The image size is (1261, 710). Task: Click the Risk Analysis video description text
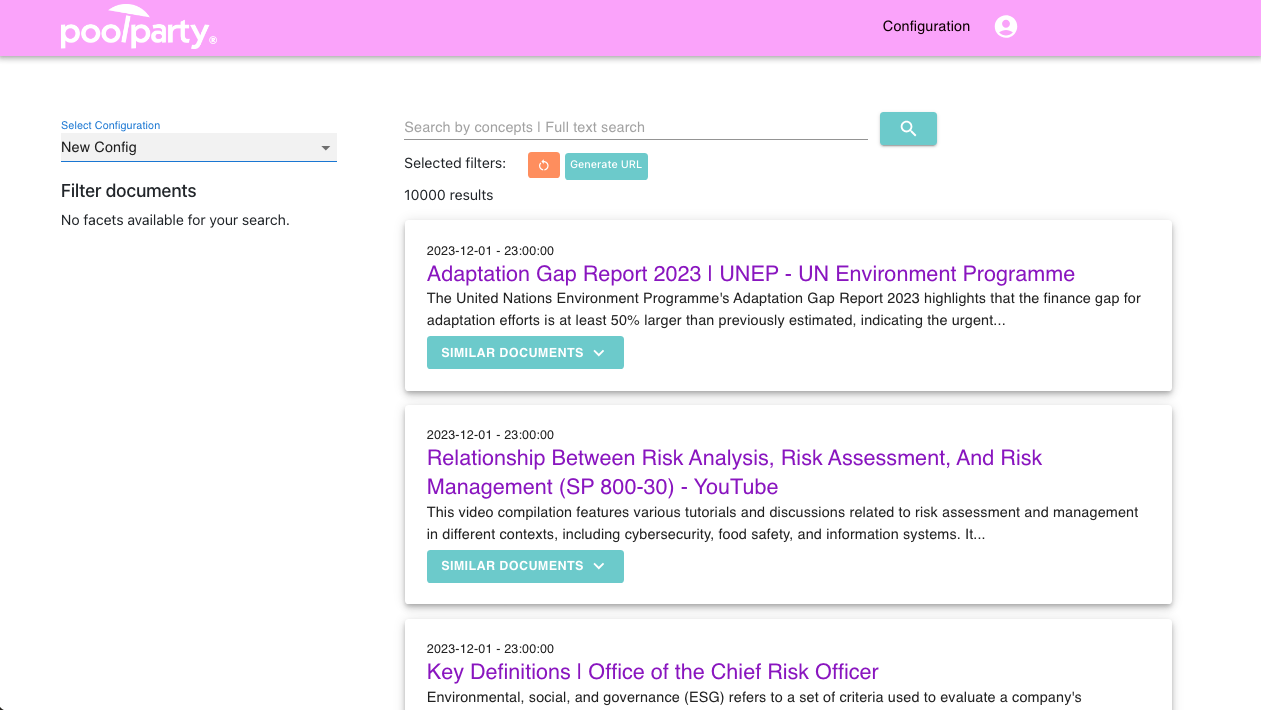pos(782,523)
